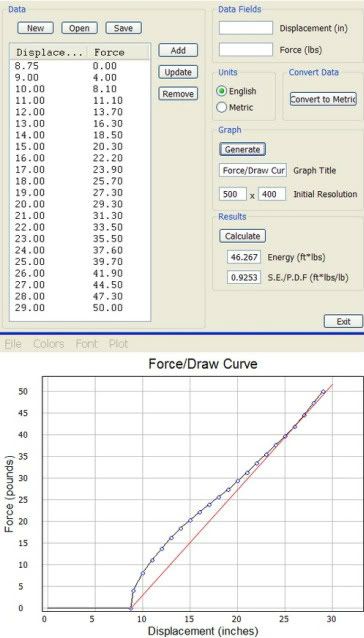Exit the application

pyautogui.click(x=343, y=321)
